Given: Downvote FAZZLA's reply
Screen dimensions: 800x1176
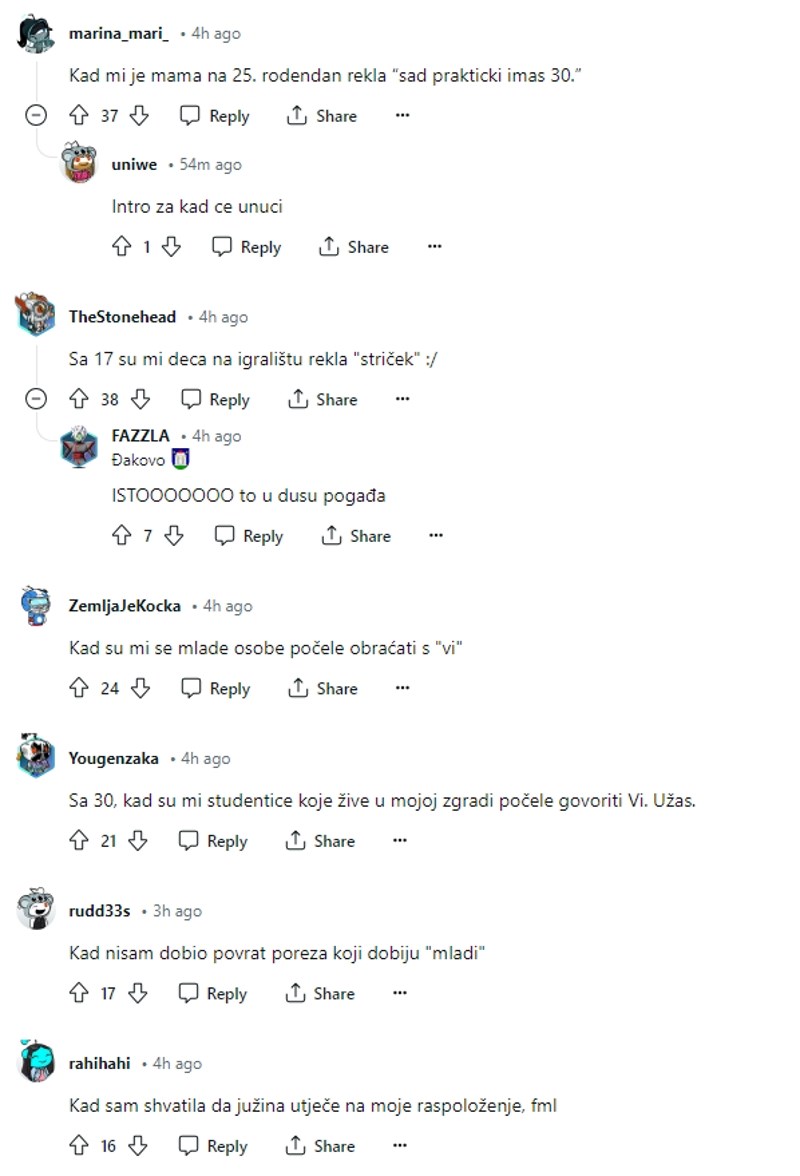Looking at the screenshot, I should click(x=174, y=536).
